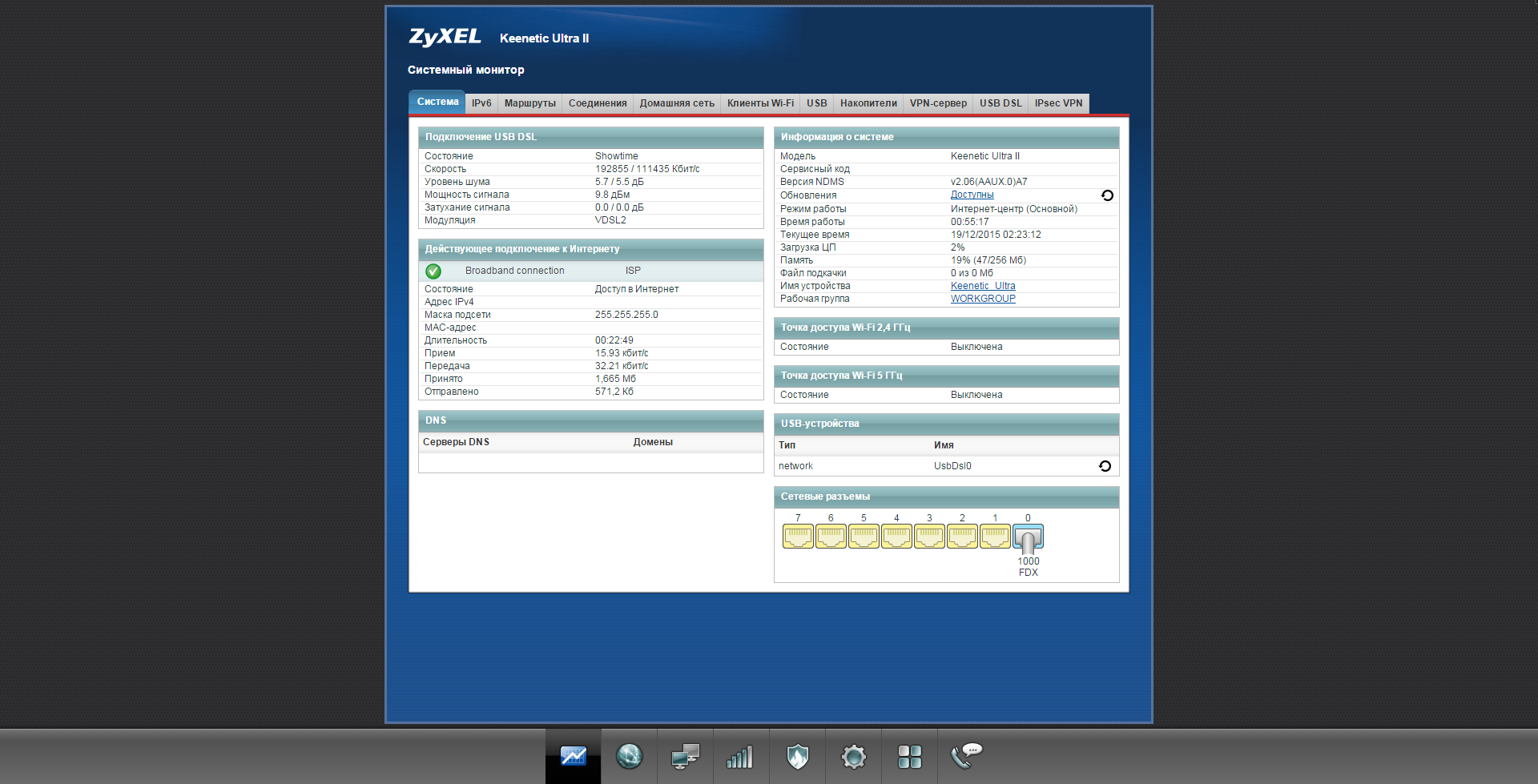
Task: Click the Showtime status value
Action: (x=617, y=156)
